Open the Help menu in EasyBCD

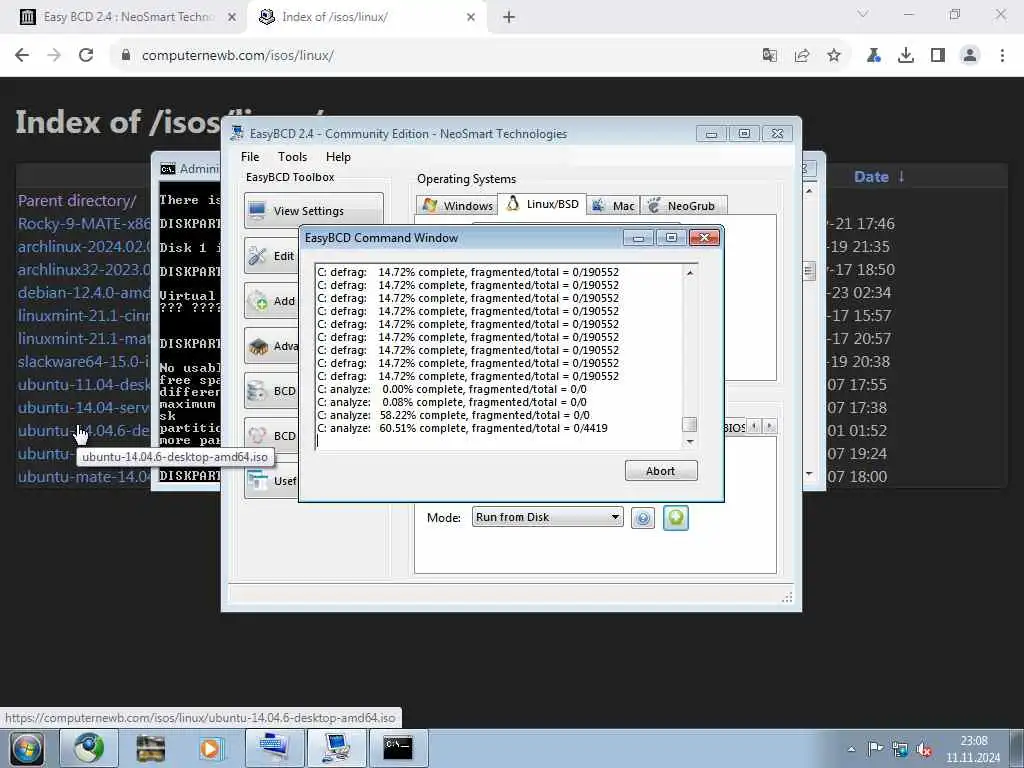tap(338, 157)
